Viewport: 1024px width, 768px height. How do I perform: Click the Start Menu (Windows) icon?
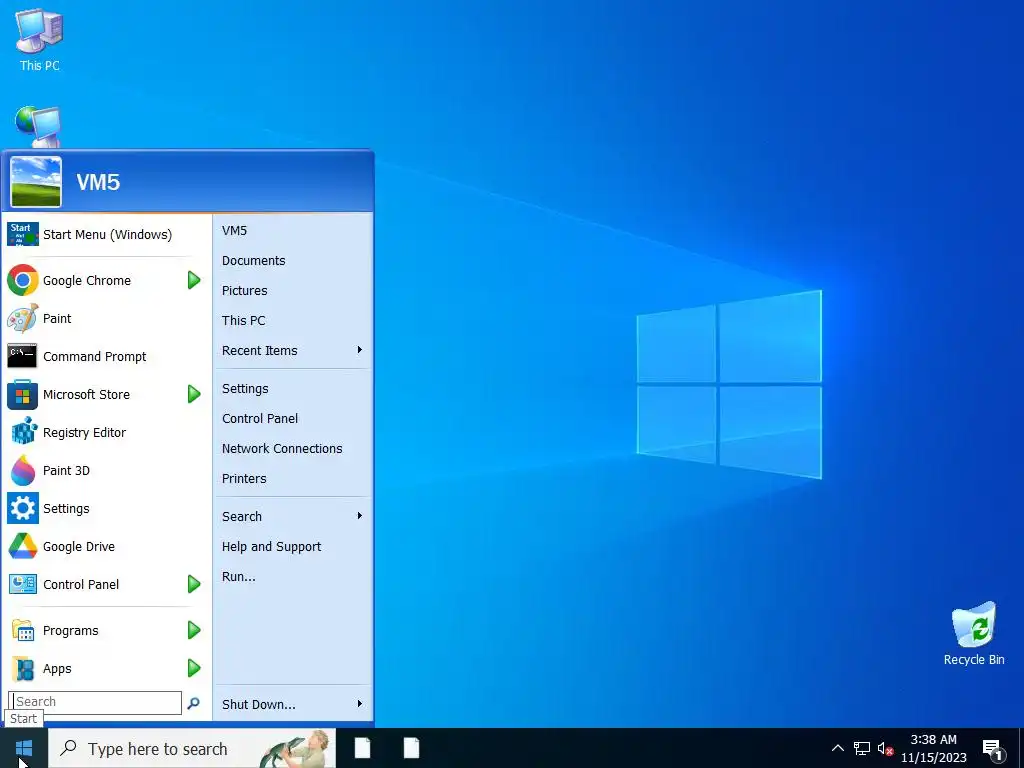pyautogui.click(x=22, y=234)
